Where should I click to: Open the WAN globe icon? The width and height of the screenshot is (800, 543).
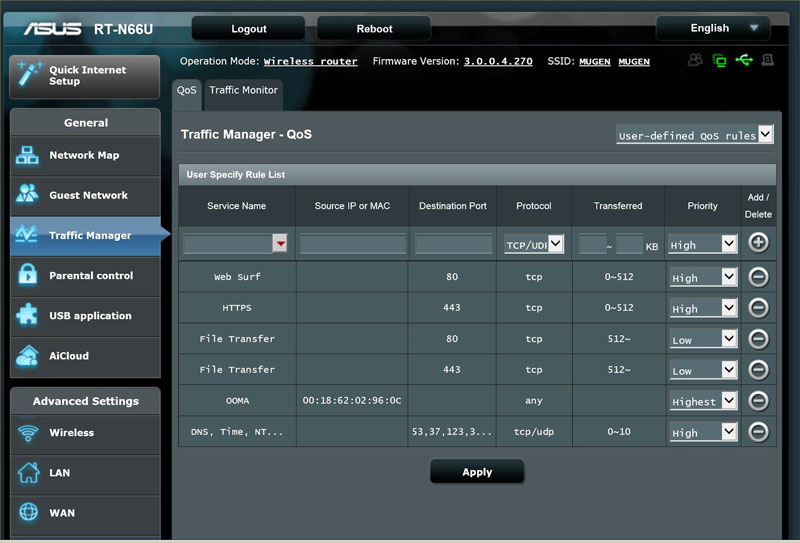point(29,512)
